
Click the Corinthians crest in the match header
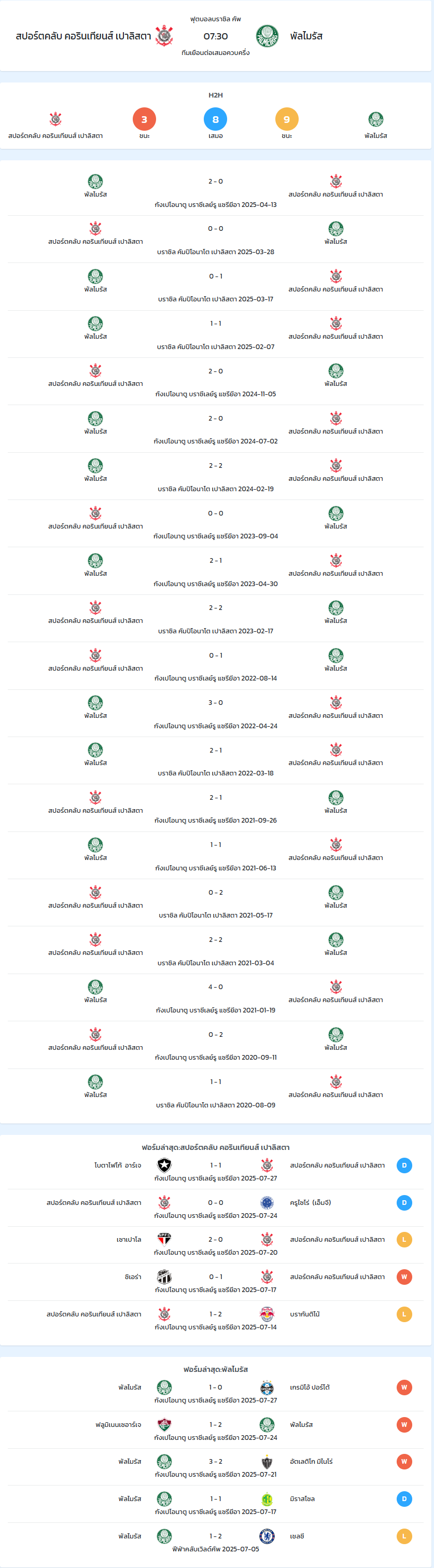point(164,36)
